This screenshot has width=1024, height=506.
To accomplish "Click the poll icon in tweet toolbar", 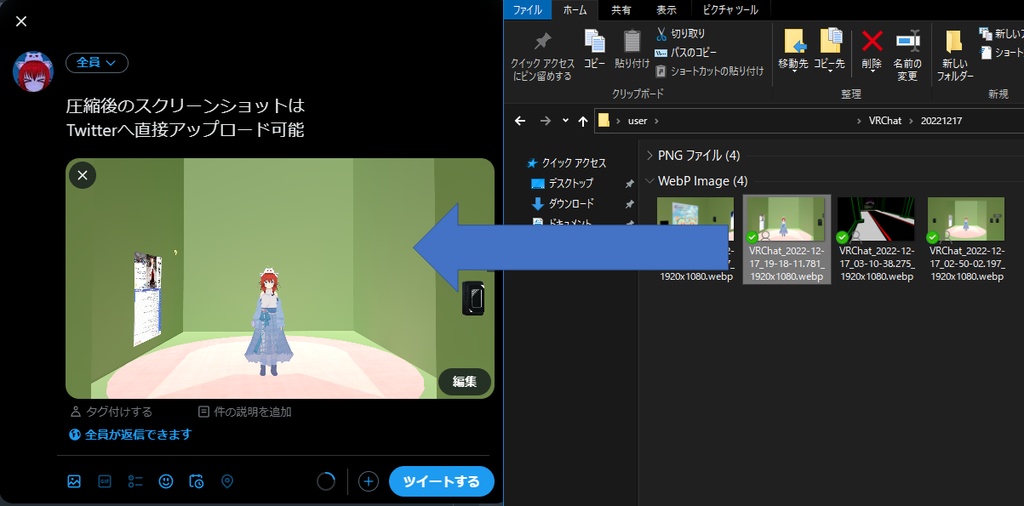I will (135, 481).
